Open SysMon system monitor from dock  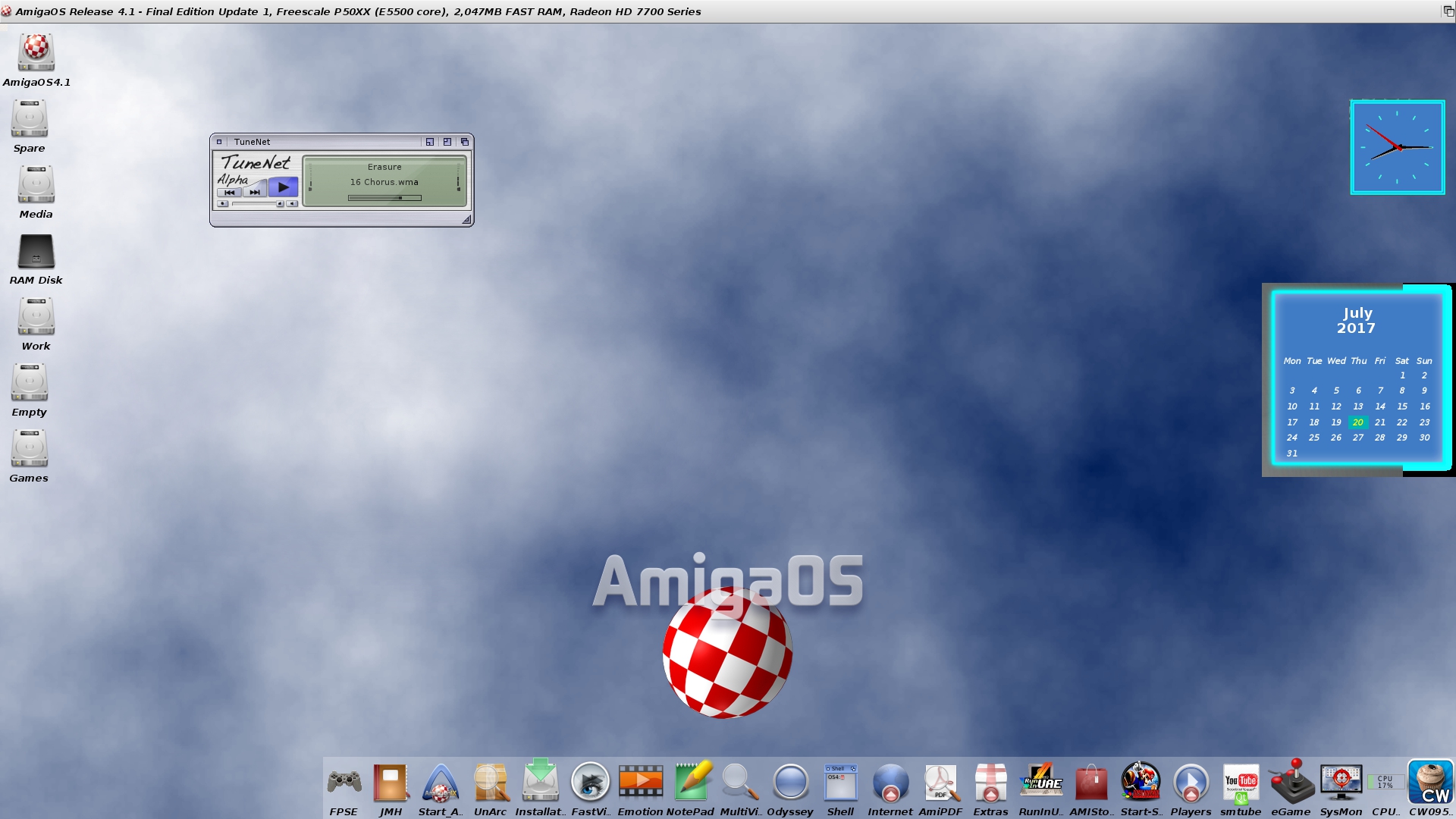tap(1341, 782)
